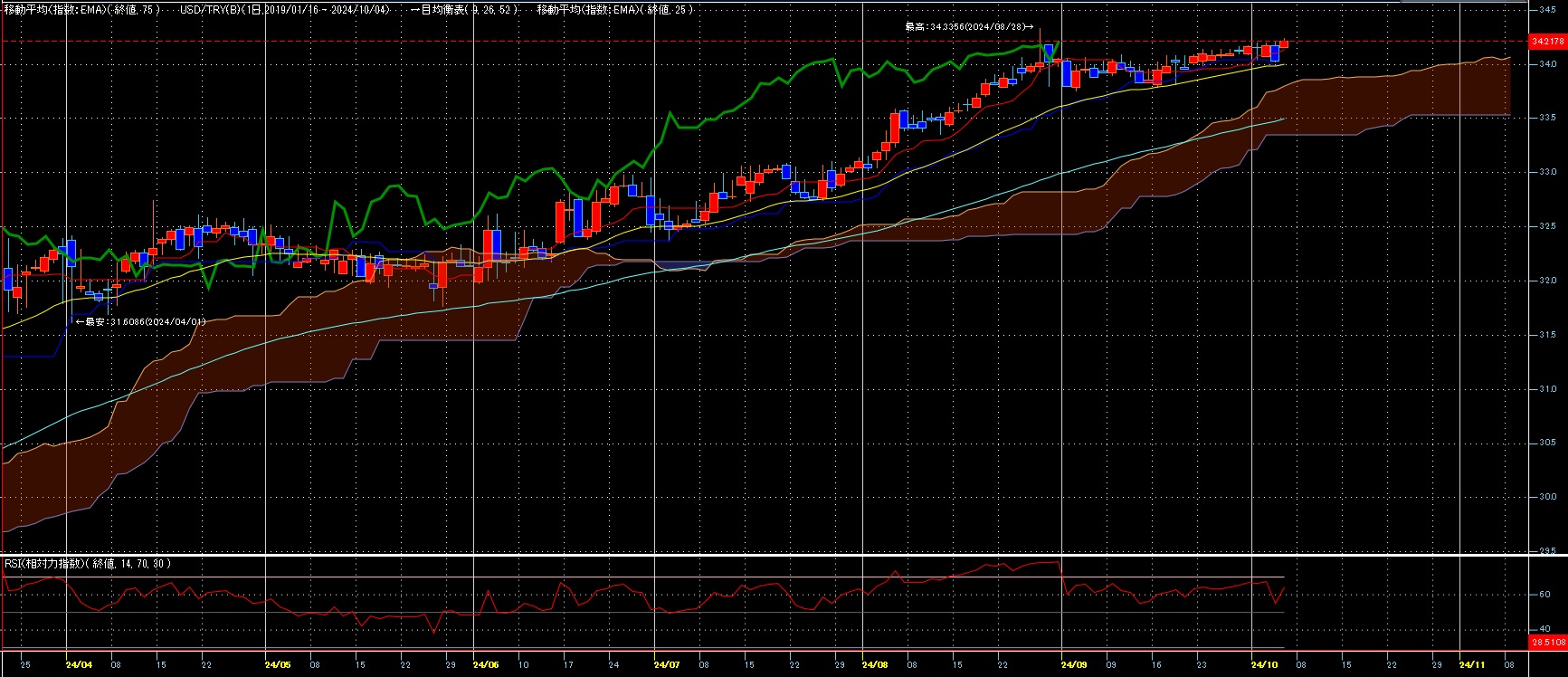Click the 29.5 price axis label
The image size is (1568, 677).
[1546, 549]
